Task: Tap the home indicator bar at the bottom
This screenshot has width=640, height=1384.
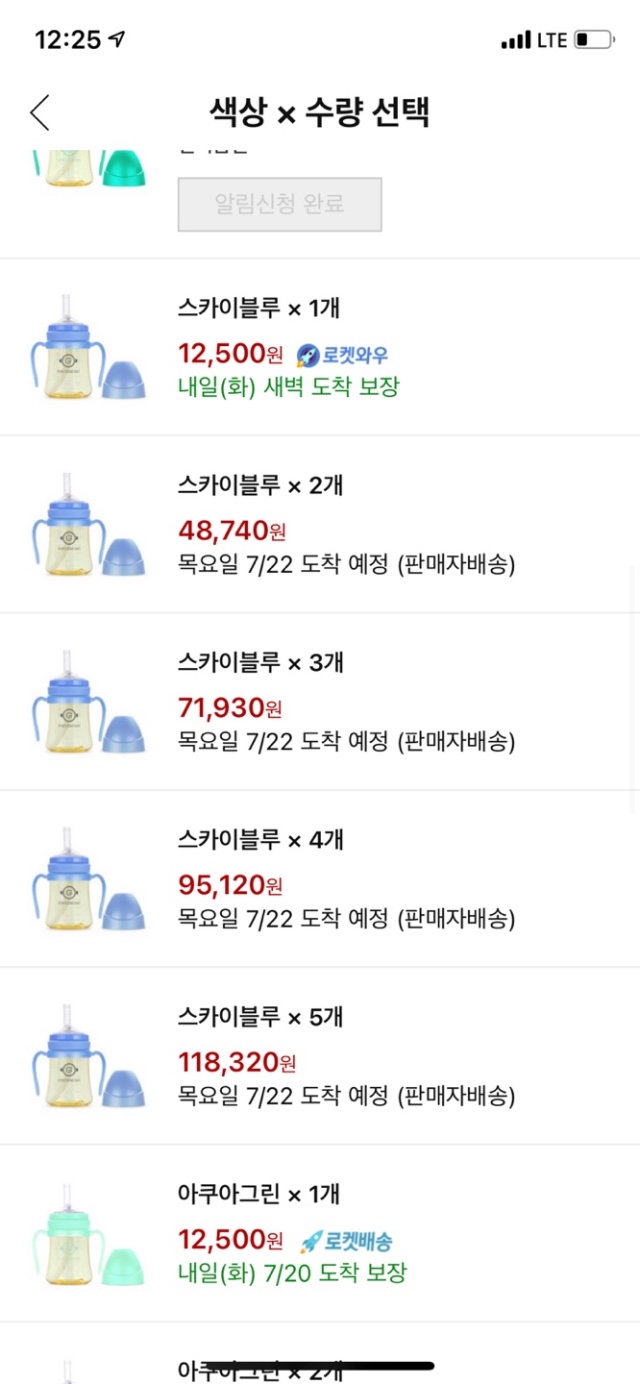Action: coord(320,1364)
